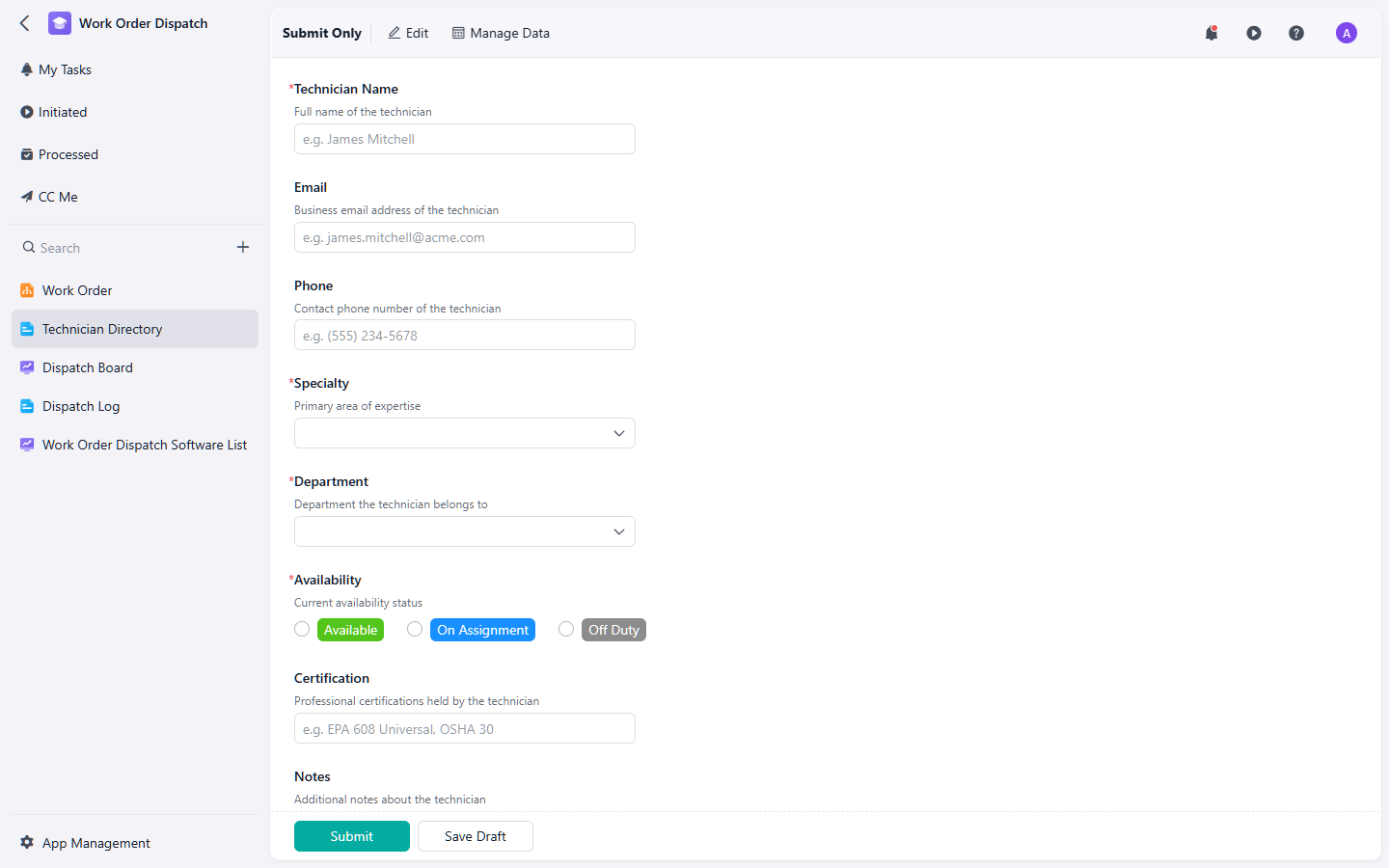Open the help question mark icon
Viewport: 1389px width, 868px height.
[1296, 33]
